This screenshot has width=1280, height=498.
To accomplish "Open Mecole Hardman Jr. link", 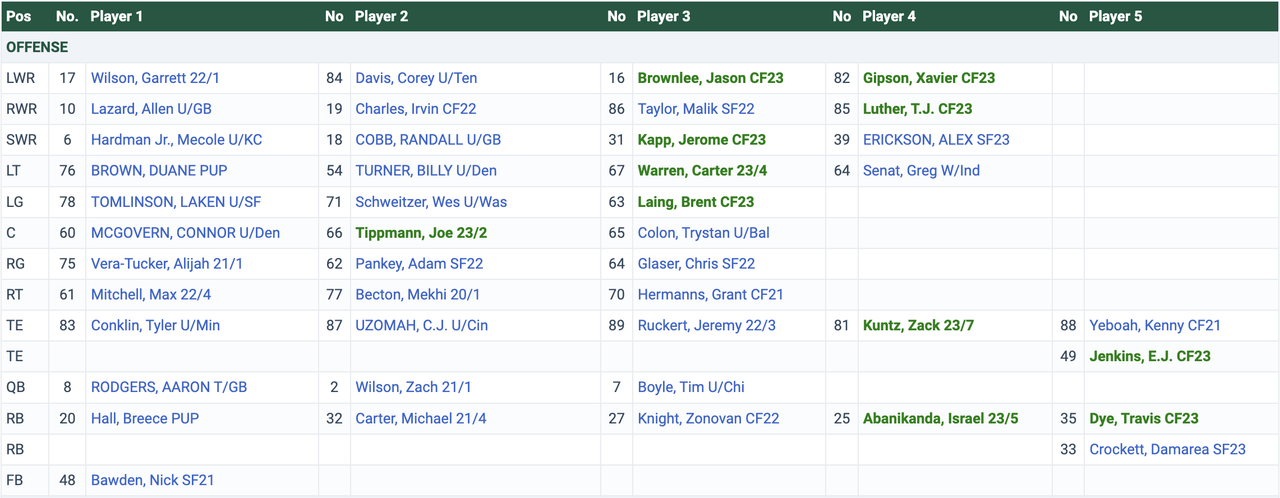I will 176,140.
